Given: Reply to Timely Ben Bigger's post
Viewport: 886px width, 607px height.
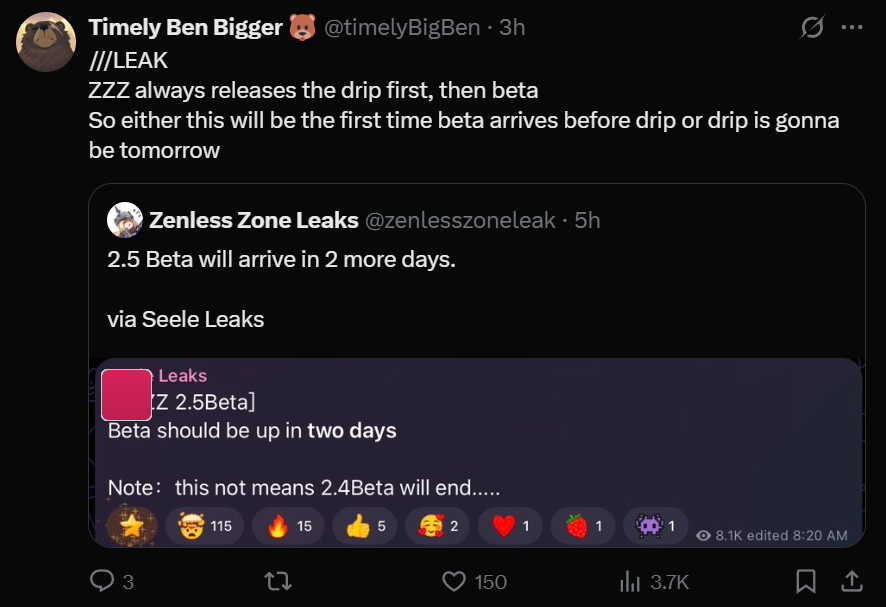Looking at the screenshot, I should (103, 581).
